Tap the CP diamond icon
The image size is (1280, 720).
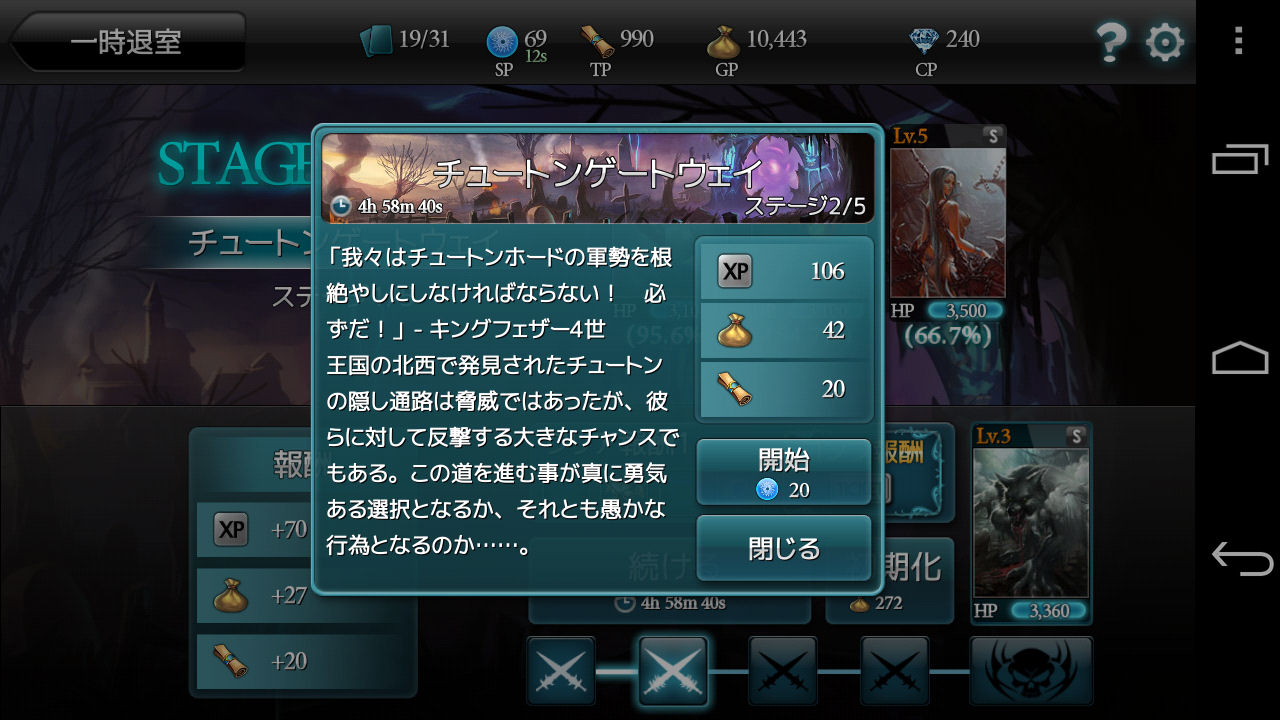point(925,41)
